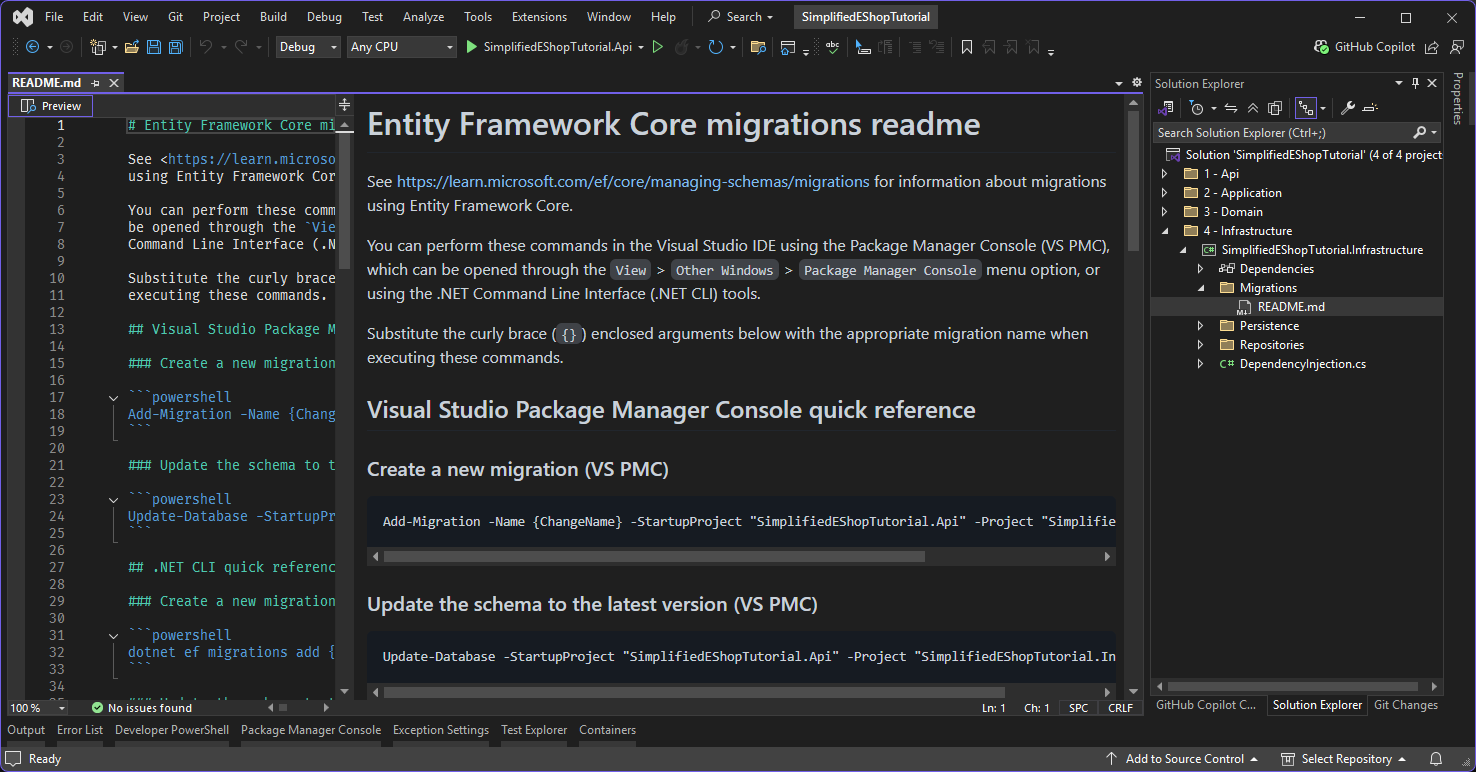This screenshot has height=772, width=1476.
Task: Open the Extensions menu
Action: click(x=539, y=17)
